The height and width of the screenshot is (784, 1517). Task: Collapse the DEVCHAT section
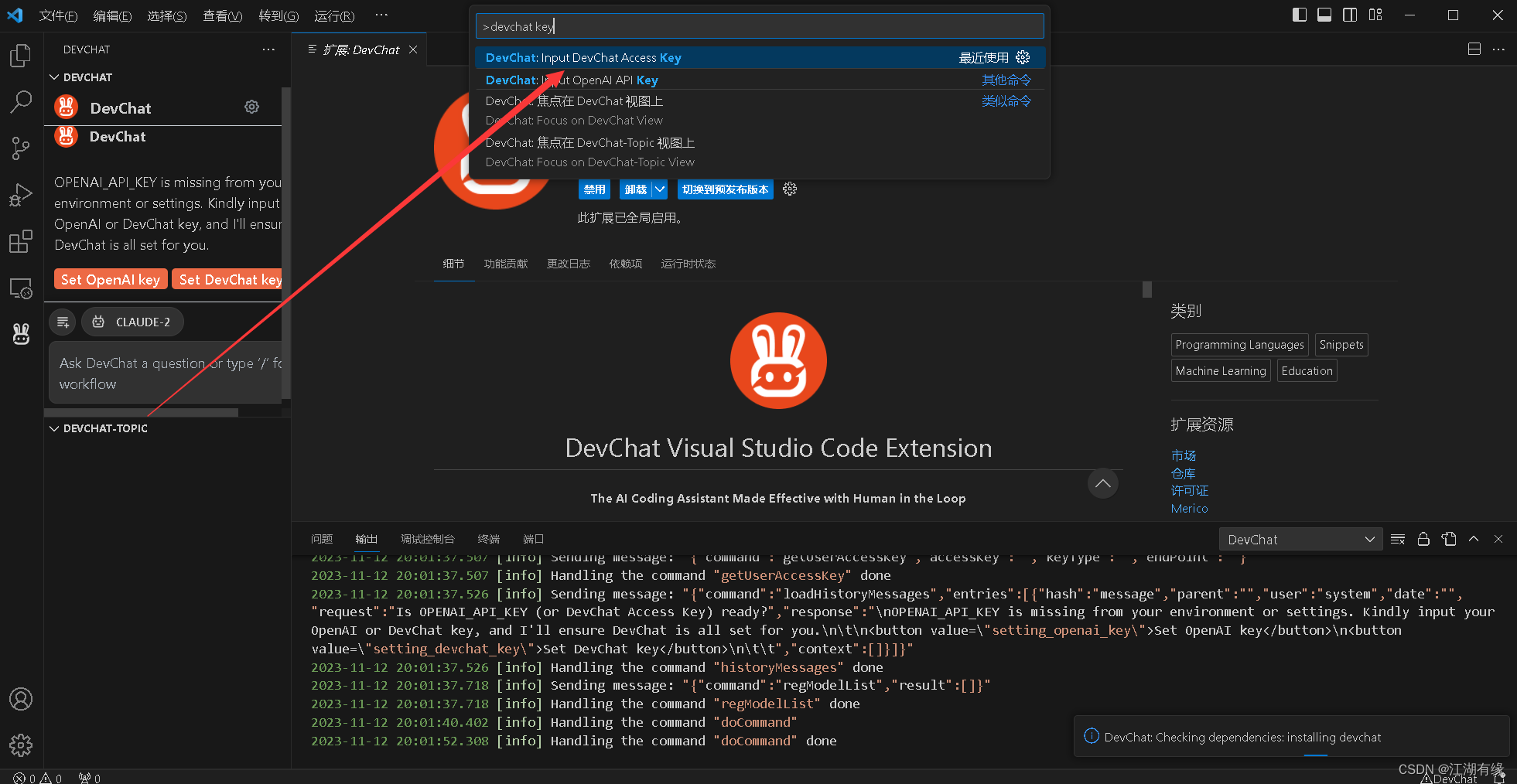pyautogui.click(x=54, y=77)
